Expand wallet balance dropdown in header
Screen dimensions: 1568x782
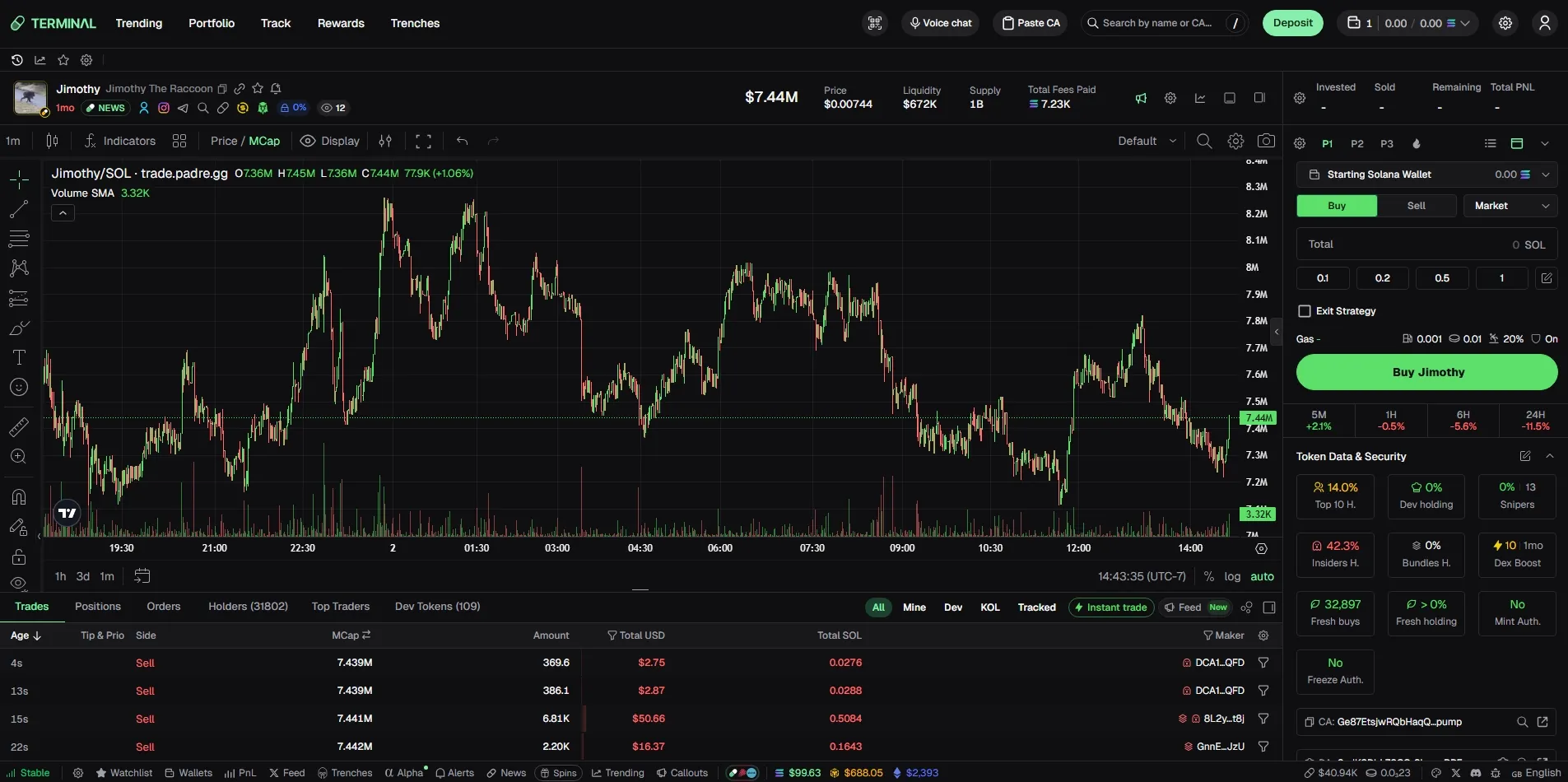point(1465,23)
